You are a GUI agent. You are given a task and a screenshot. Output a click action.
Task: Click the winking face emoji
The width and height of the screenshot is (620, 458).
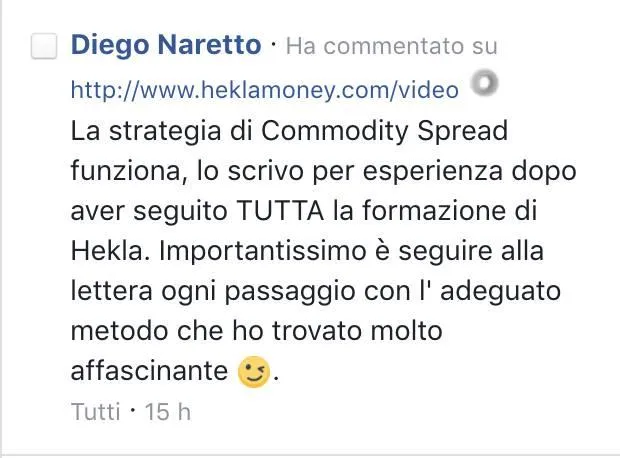point(254,372)
